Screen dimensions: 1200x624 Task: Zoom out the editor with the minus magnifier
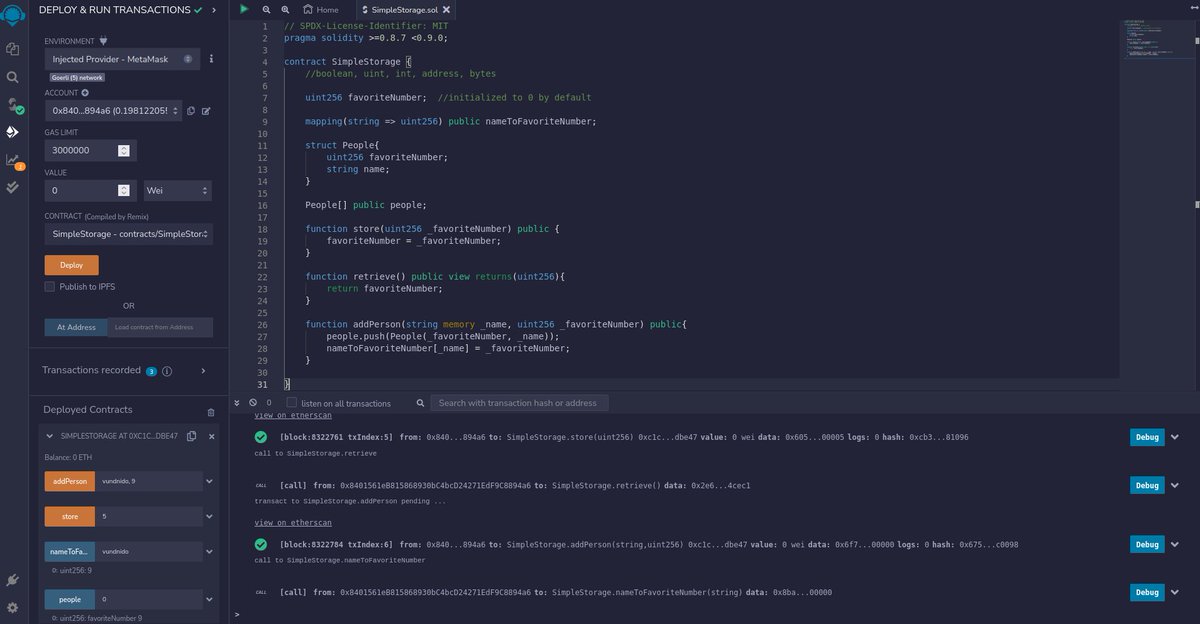tap(266, 9)
